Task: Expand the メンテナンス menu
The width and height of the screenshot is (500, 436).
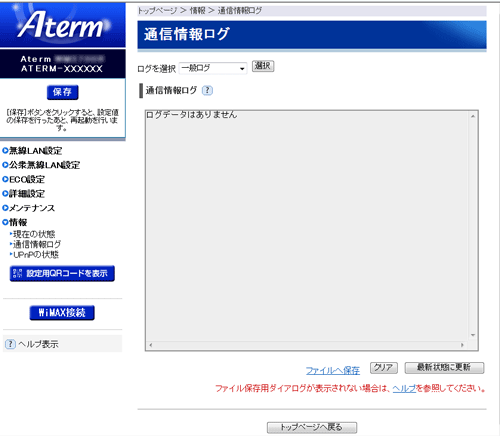Action: (29, 208)
